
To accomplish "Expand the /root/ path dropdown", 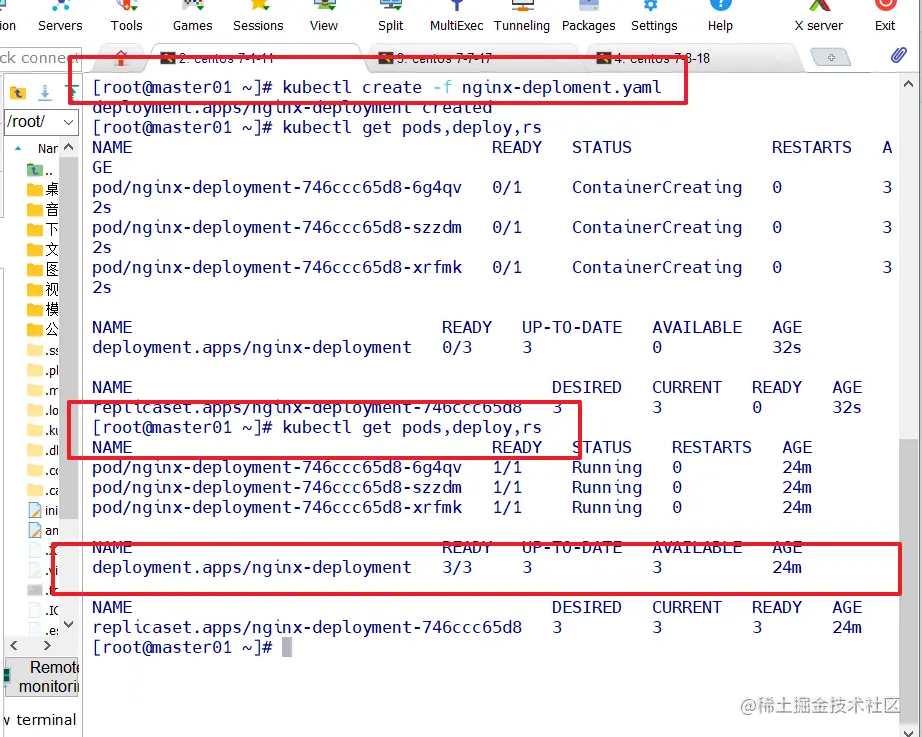I will [x=68, y=122].
